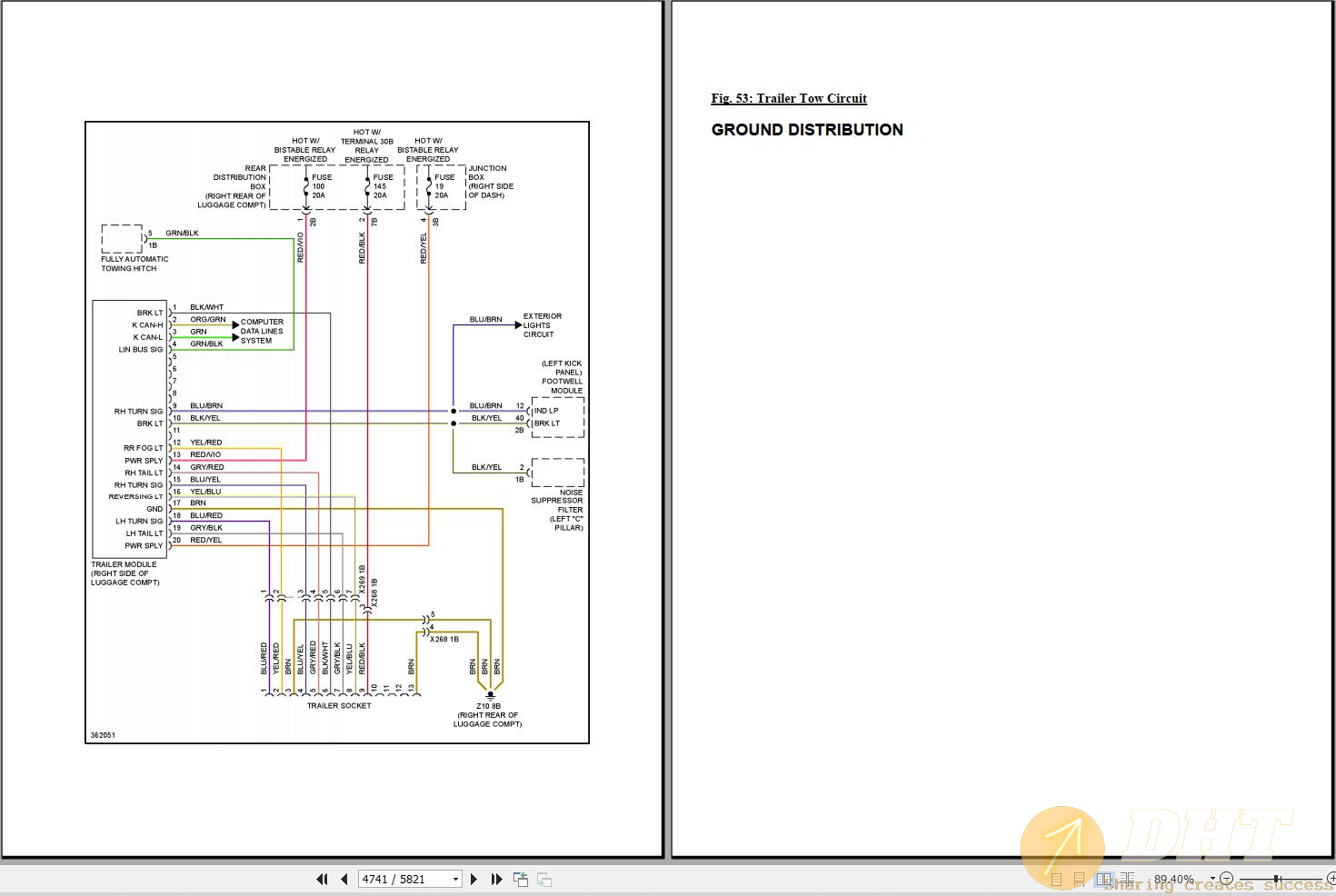The width and height of the screenshot is (1336, 896).
Task: Click the LH TURN SIG pin label
Action: (x=139, y=522)
